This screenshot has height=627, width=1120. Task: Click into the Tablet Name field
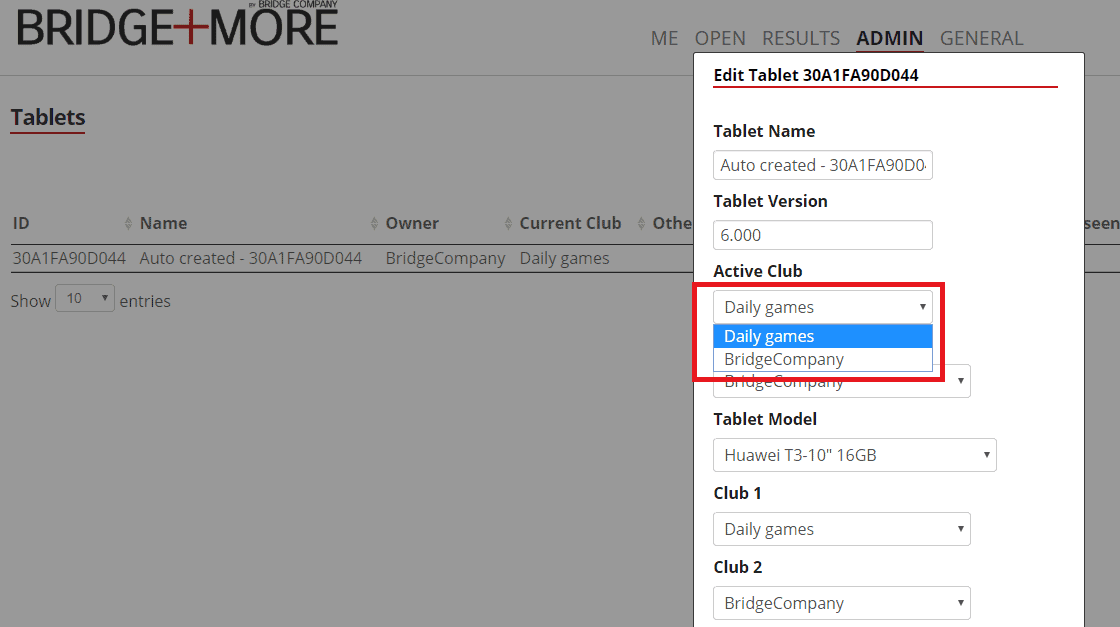point(822,165)
